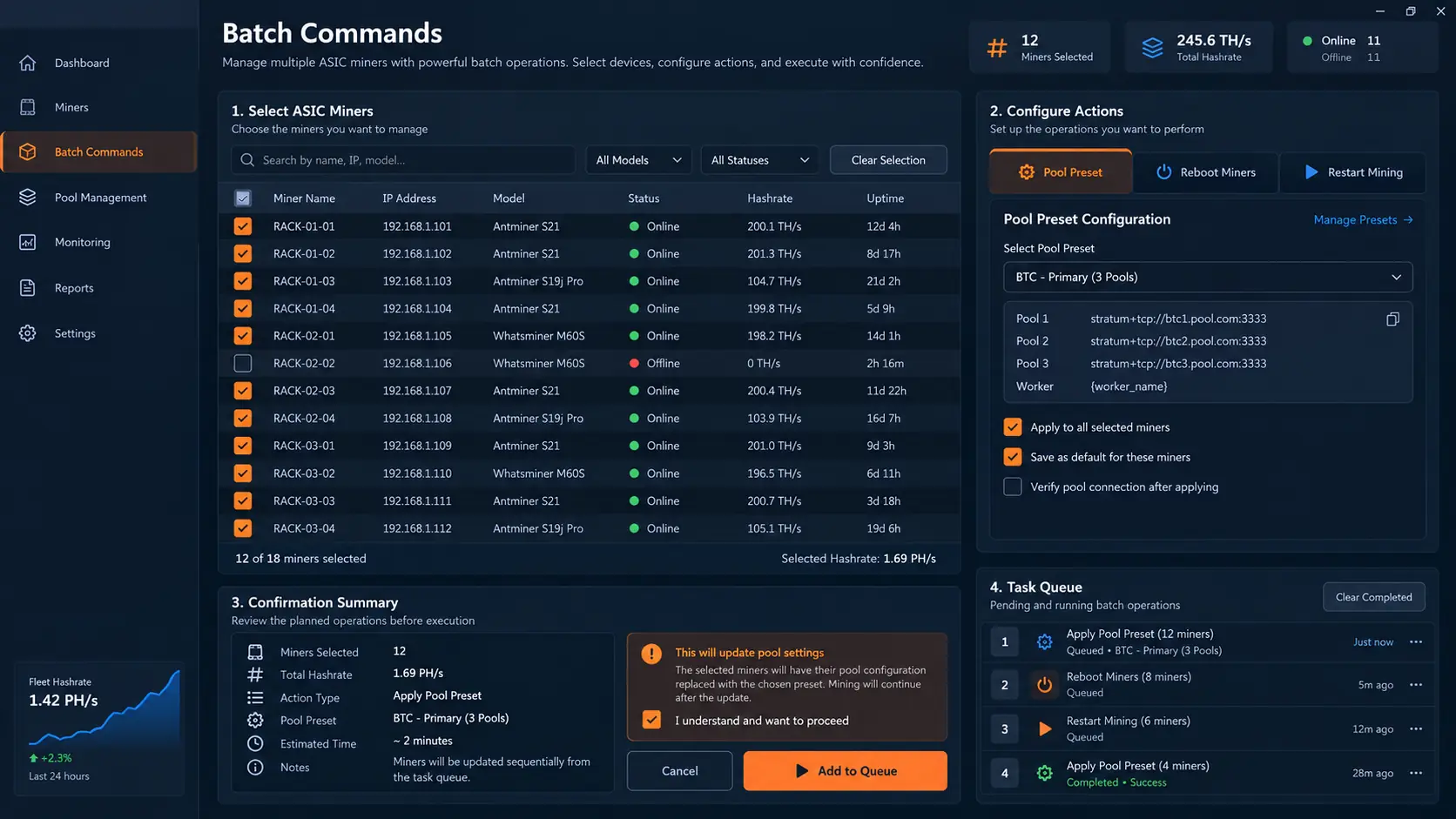Open Pool Management in the sidebar
The width and height of the screenshot is (1456, 819).
coord(99,198)
